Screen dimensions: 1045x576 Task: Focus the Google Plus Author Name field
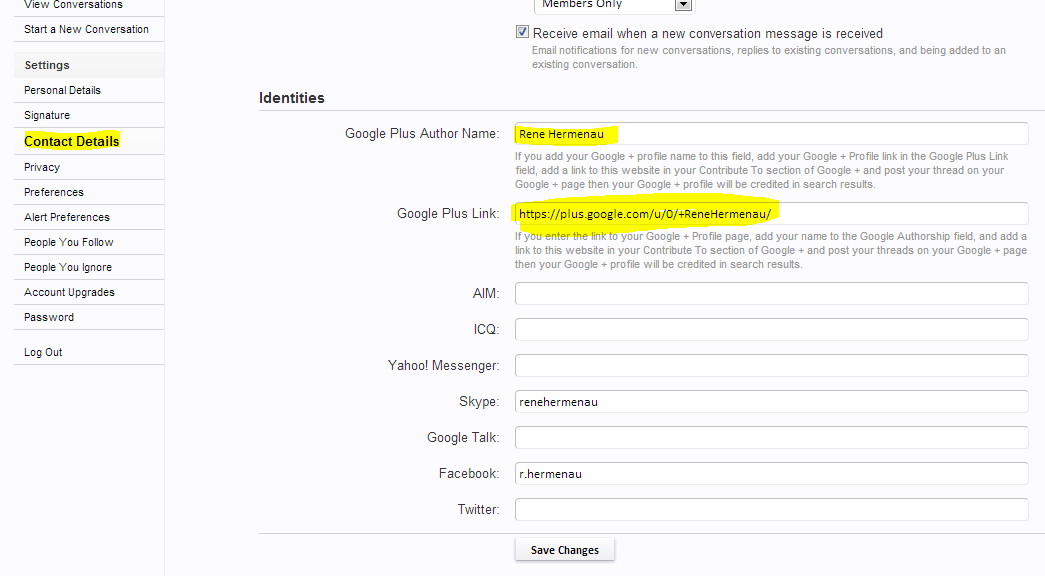771,133
